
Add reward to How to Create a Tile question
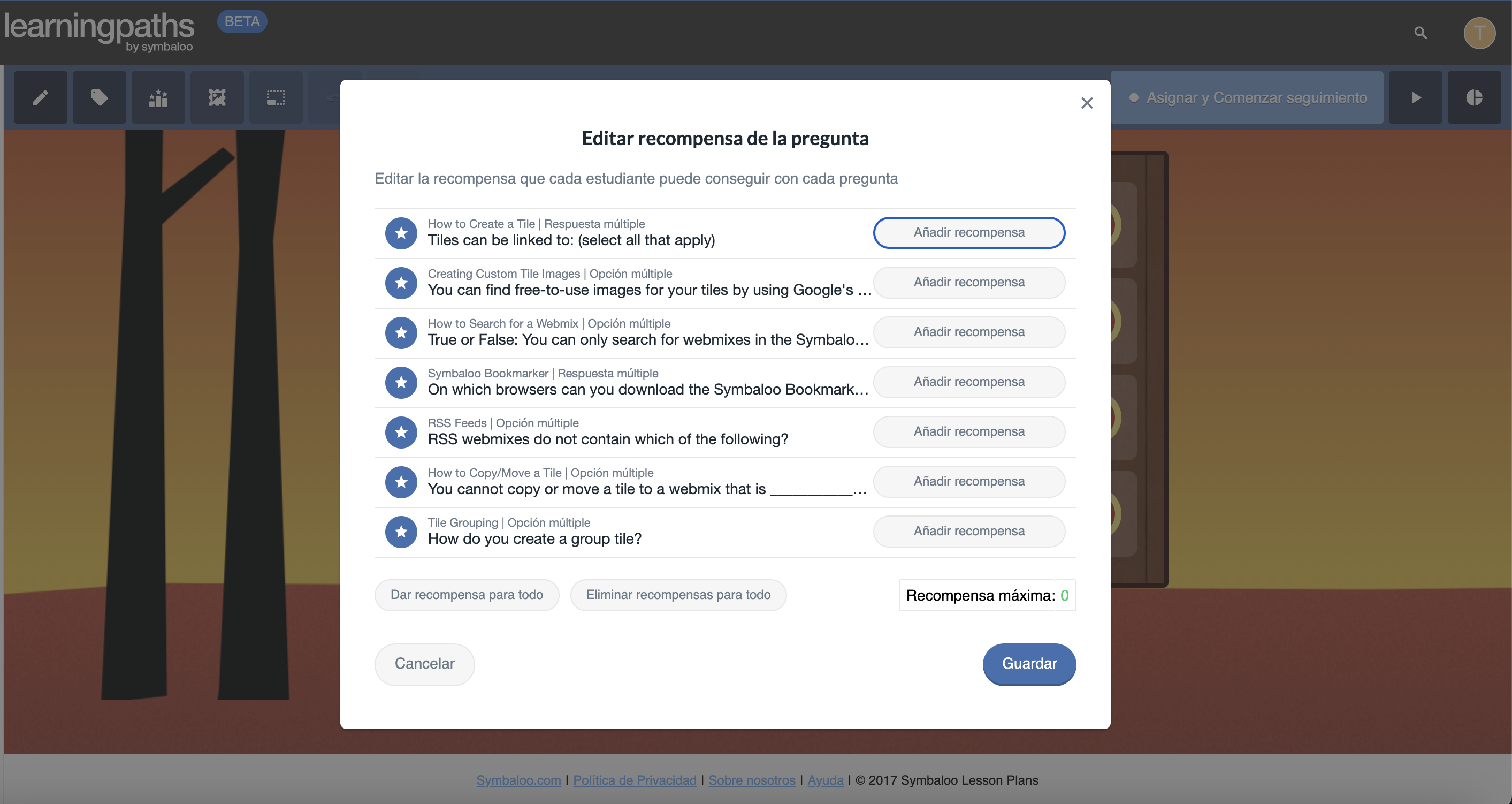click(969, 232)
